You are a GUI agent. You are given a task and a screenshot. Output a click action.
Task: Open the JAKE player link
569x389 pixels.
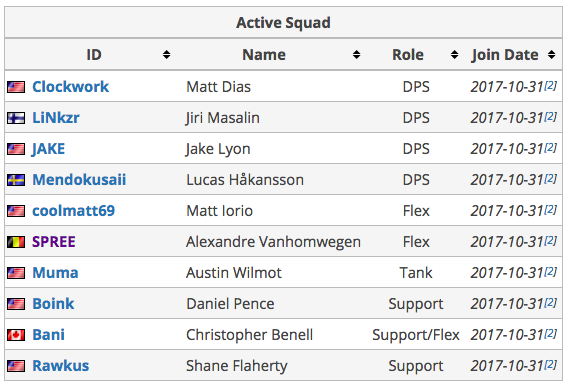coord(48,149)
